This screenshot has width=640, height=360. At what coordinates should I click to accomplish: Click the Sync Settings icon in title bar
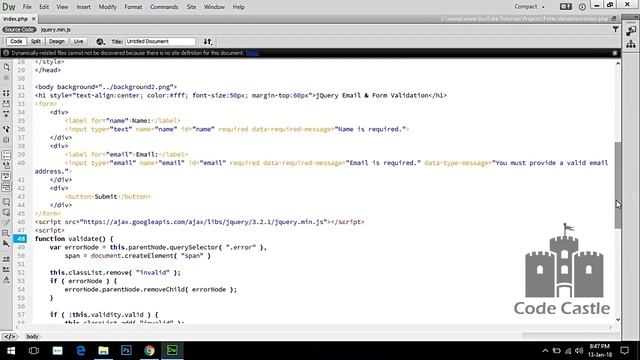pyautogui.click(x=565, y=7)
